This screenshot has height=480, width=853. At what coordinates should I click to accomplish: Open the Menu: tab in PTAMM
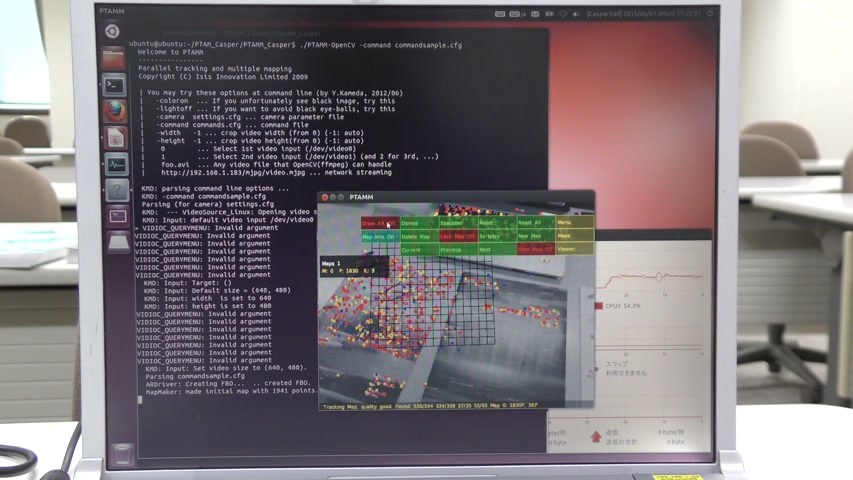point(574,223)
